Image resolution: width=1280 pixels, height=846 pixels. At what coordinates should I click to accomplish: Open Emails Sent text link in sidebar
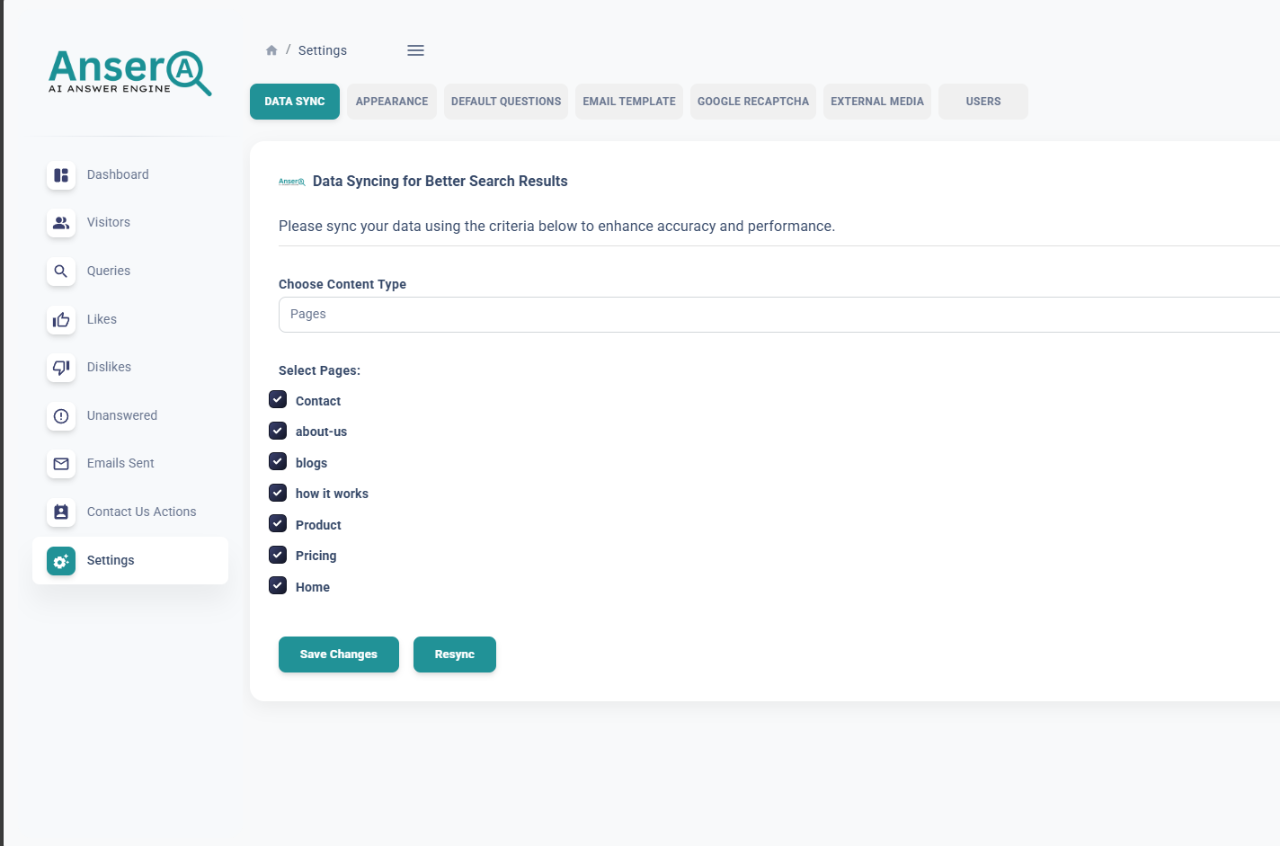tap(121, 464)
